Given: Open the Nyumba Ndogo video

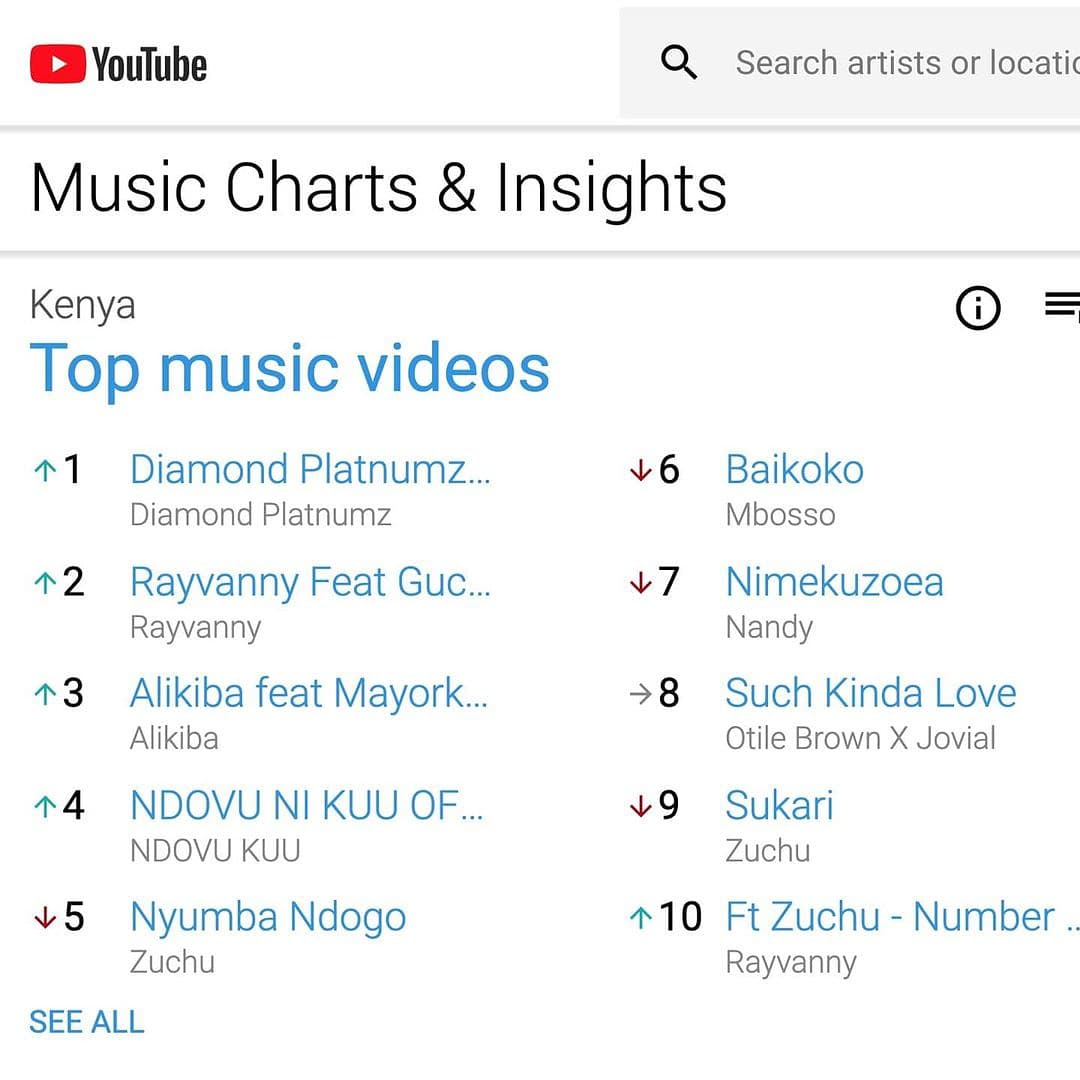Looking at the screenshot, I should tap(268, 918).
